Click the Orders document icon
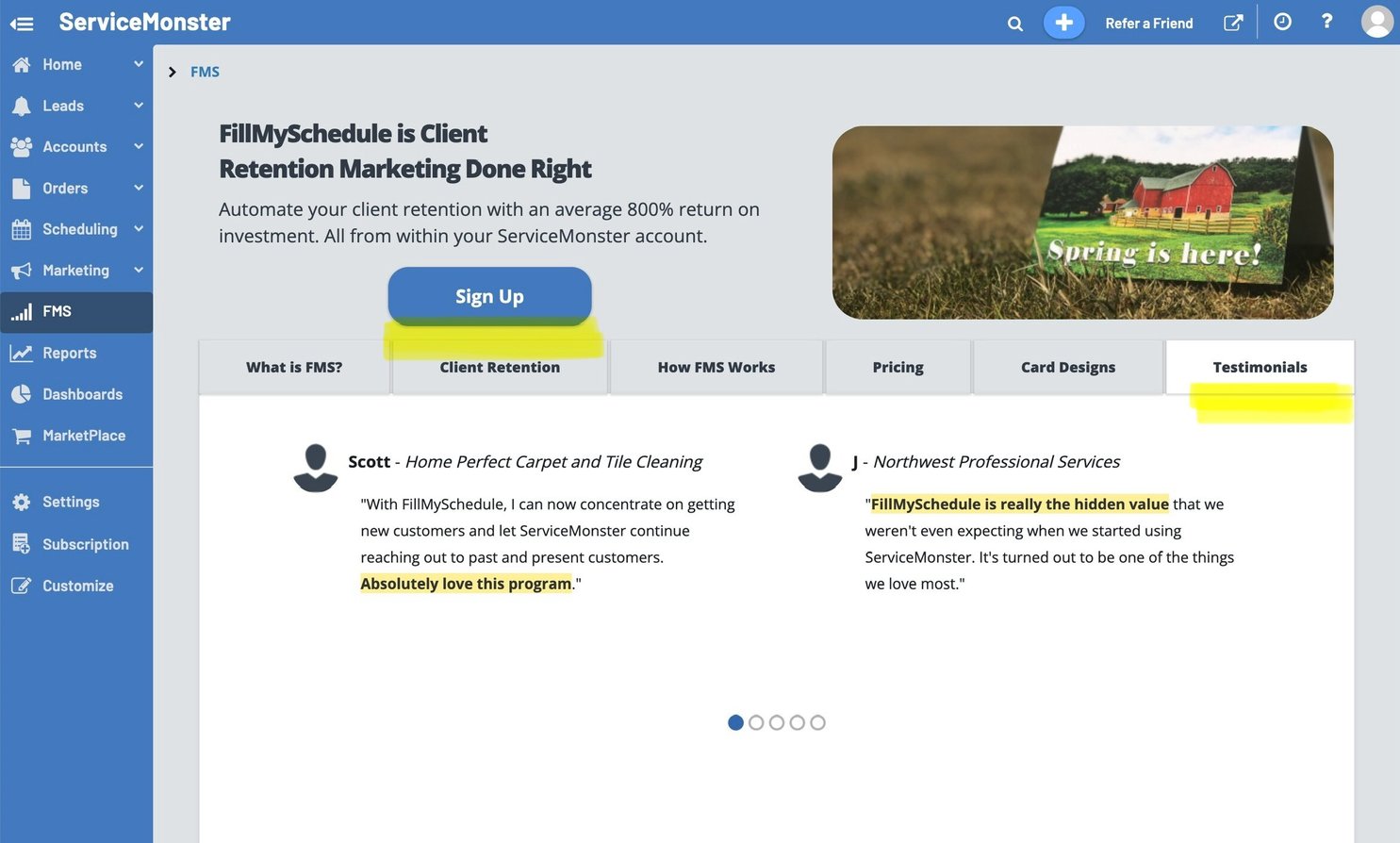 [21, 188]
